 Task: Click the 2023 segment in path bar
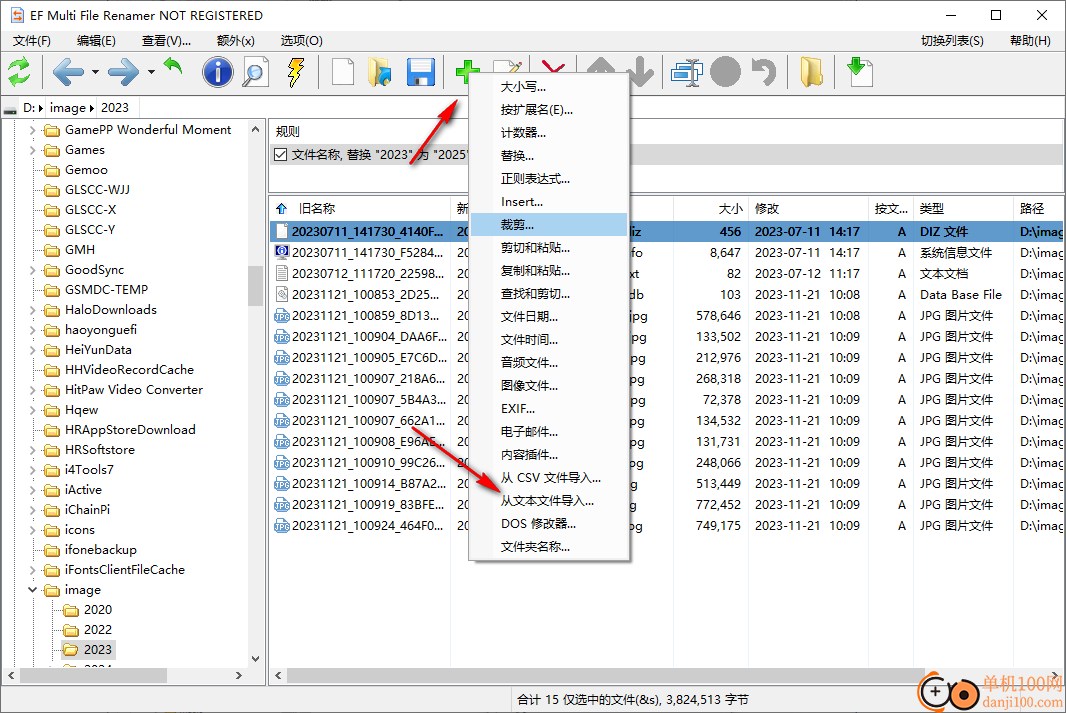pos(115,108)
